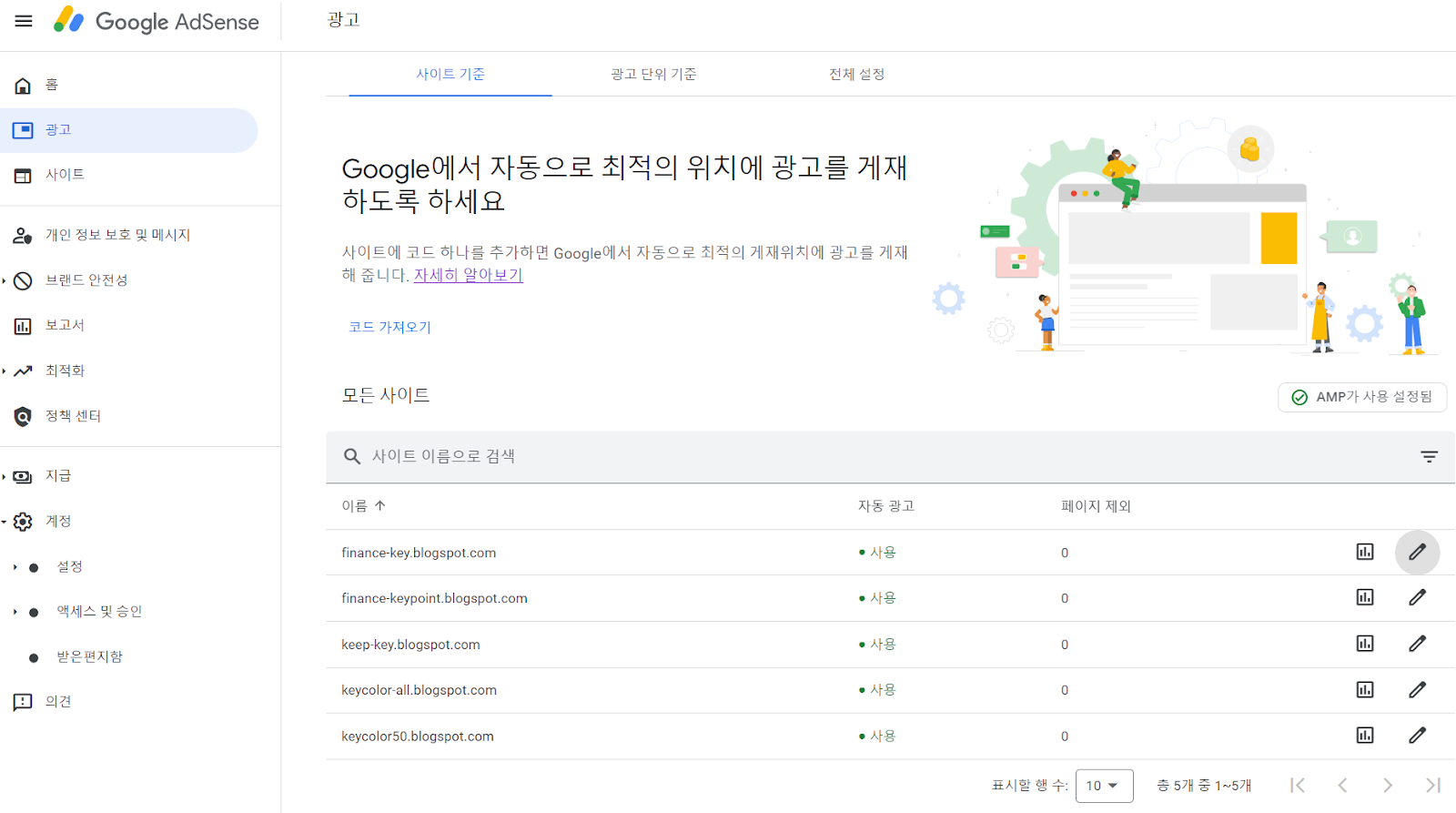This screenshot has height=813, width=1456.
Task: View report for keep-key.blogspot.com
Action: (1365, 644)
